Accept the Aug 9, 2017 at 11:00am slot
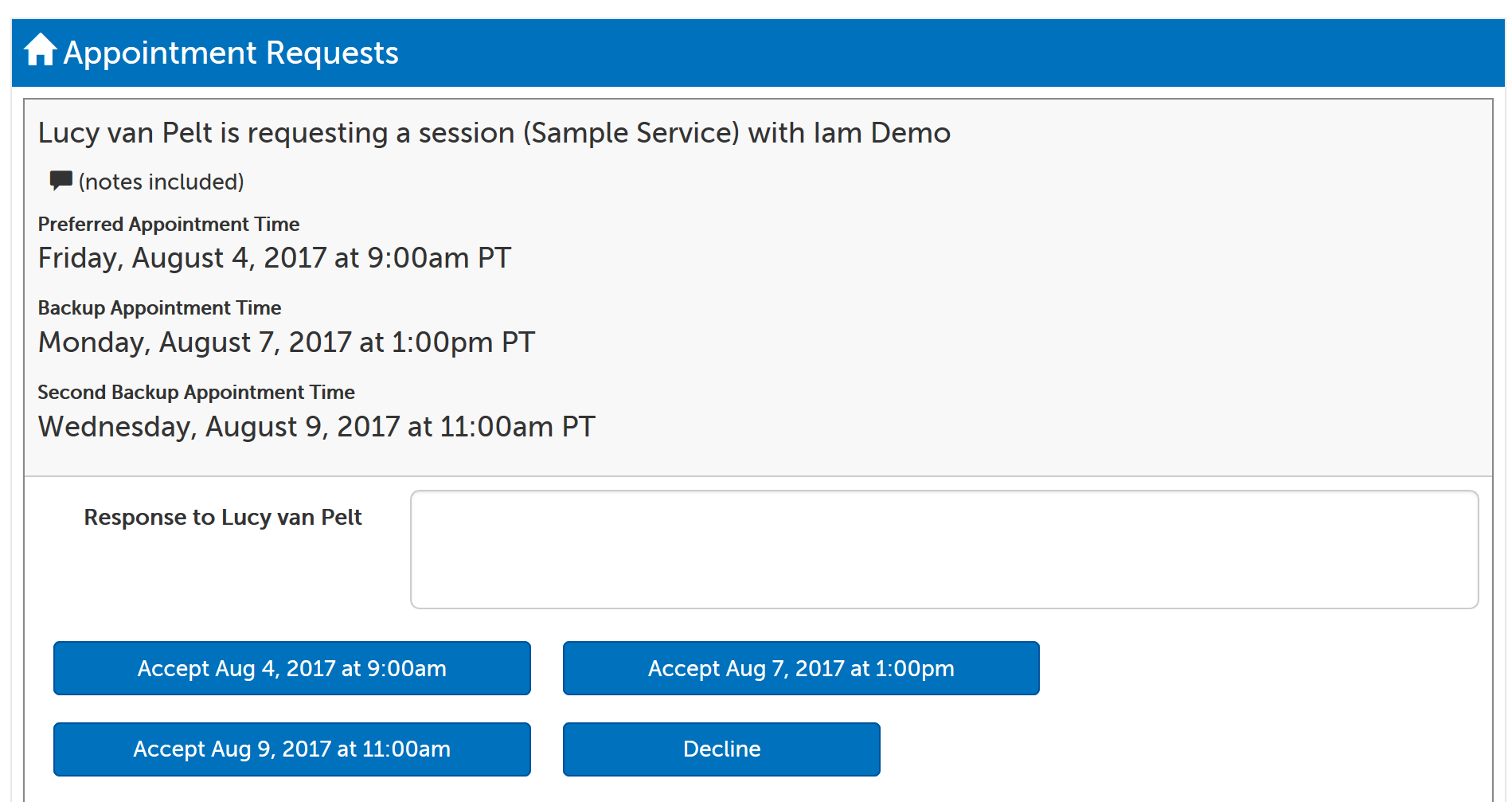Viewport: 1512px width, 802px height. [291, 749]
